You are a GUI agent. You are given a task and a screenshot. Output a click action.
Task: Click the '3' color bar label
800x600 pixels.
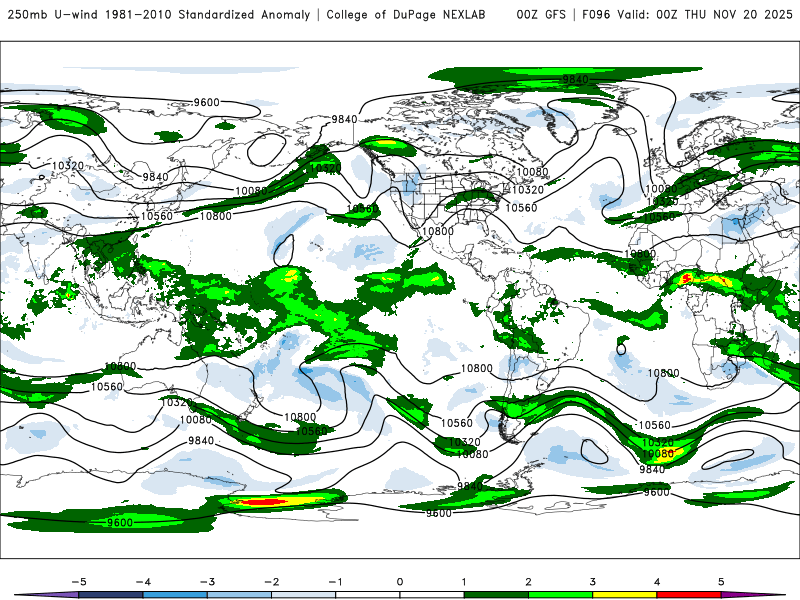[592, 582]
